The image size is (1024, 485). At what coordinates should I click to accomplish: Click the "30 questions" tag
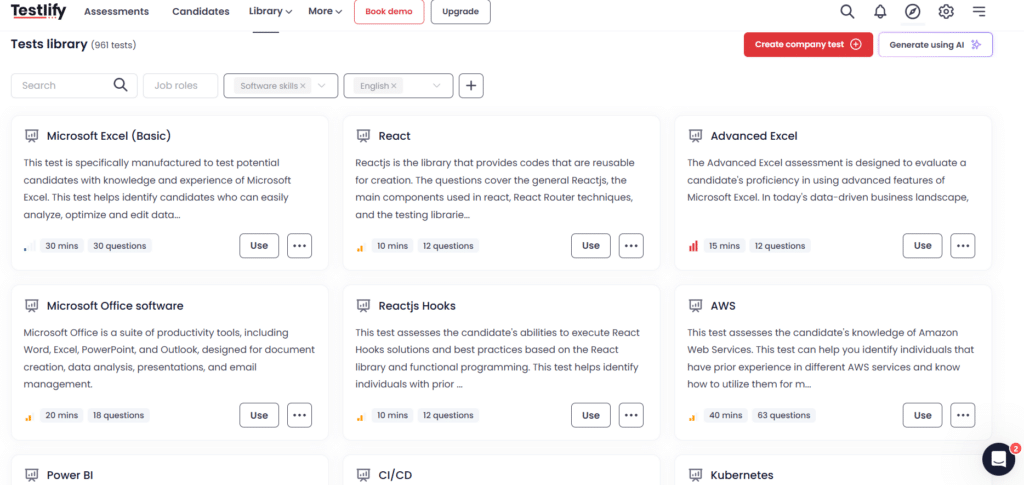point(120,245)
